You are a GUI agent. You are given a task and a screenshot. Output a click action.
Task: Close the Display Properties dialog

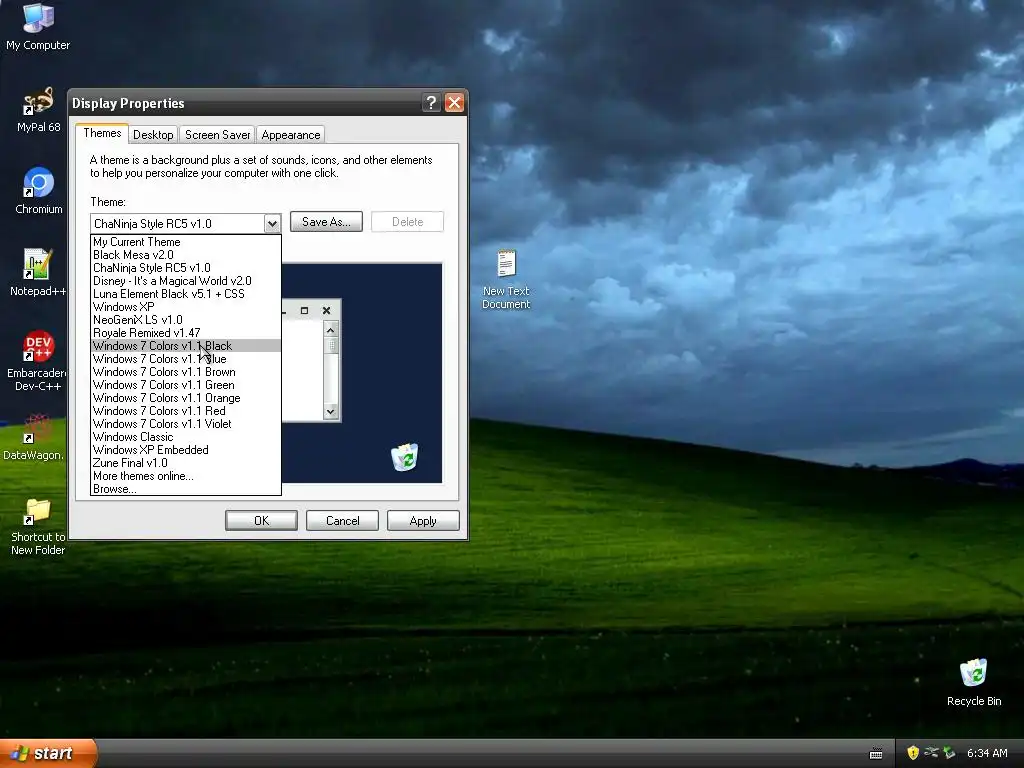point(454,103)
